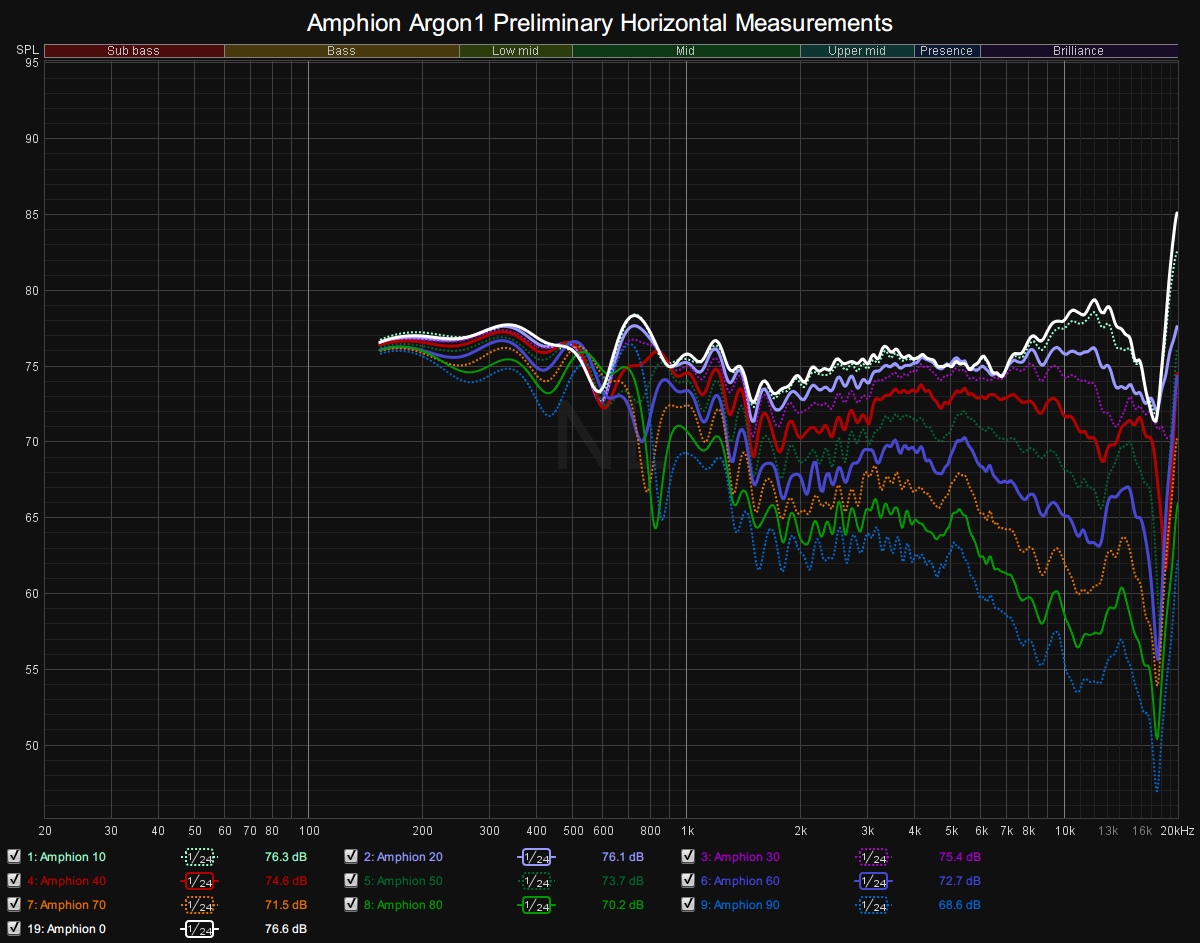Uncheck the Amphion 70 measurement checkbox

tap(14, 904)
